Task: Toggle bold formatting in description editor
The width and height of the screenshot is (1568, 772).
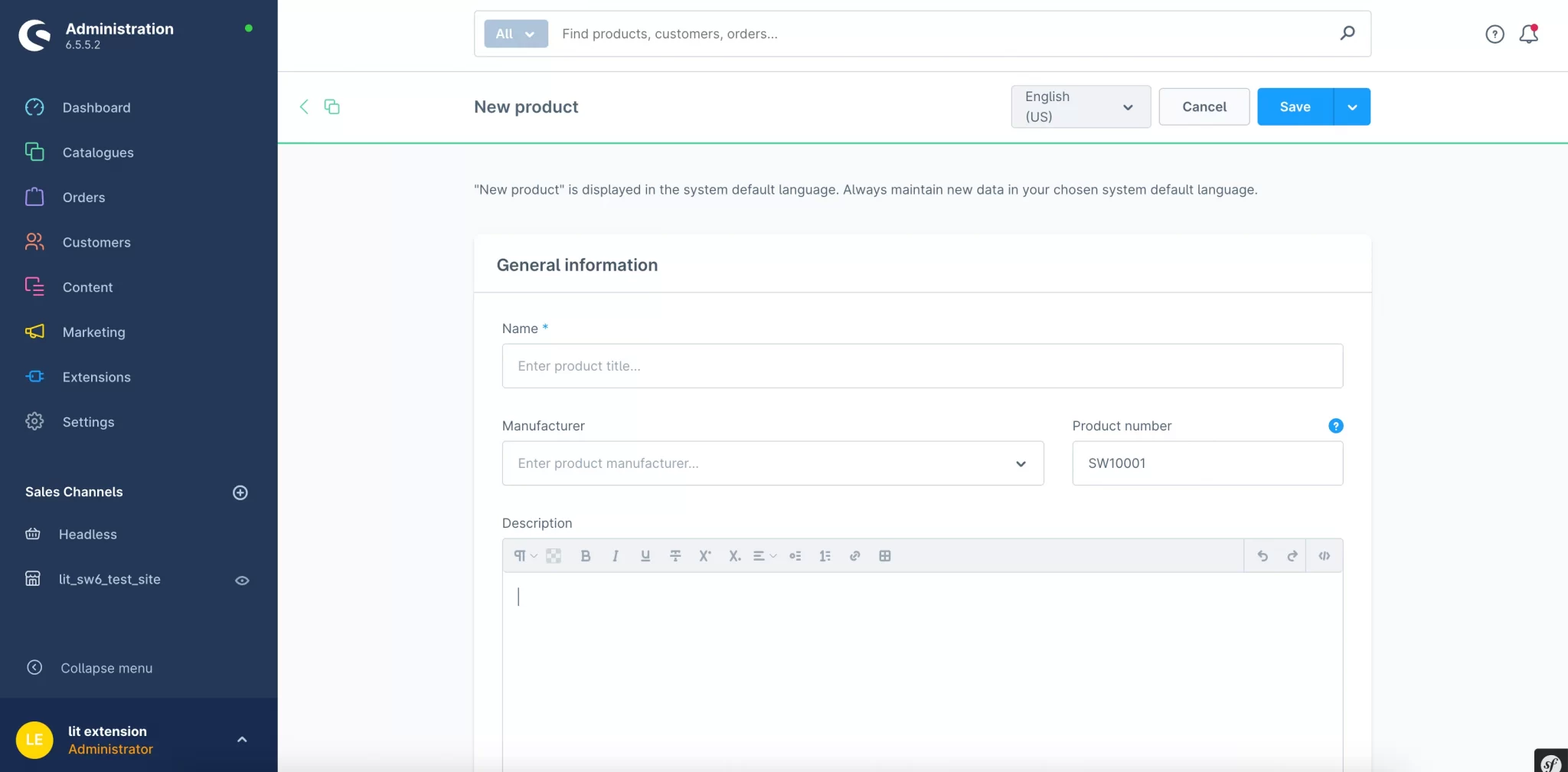Action: (586, 556)
